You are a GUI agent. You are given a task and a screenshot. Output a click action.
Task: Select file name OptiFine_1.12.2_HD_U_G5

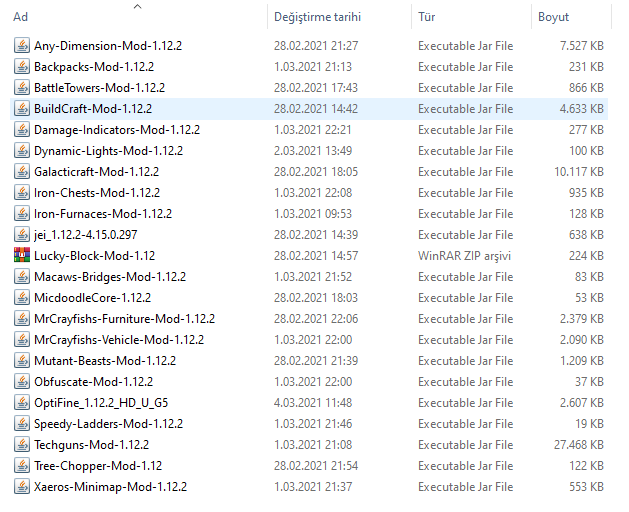click(101, 403)
